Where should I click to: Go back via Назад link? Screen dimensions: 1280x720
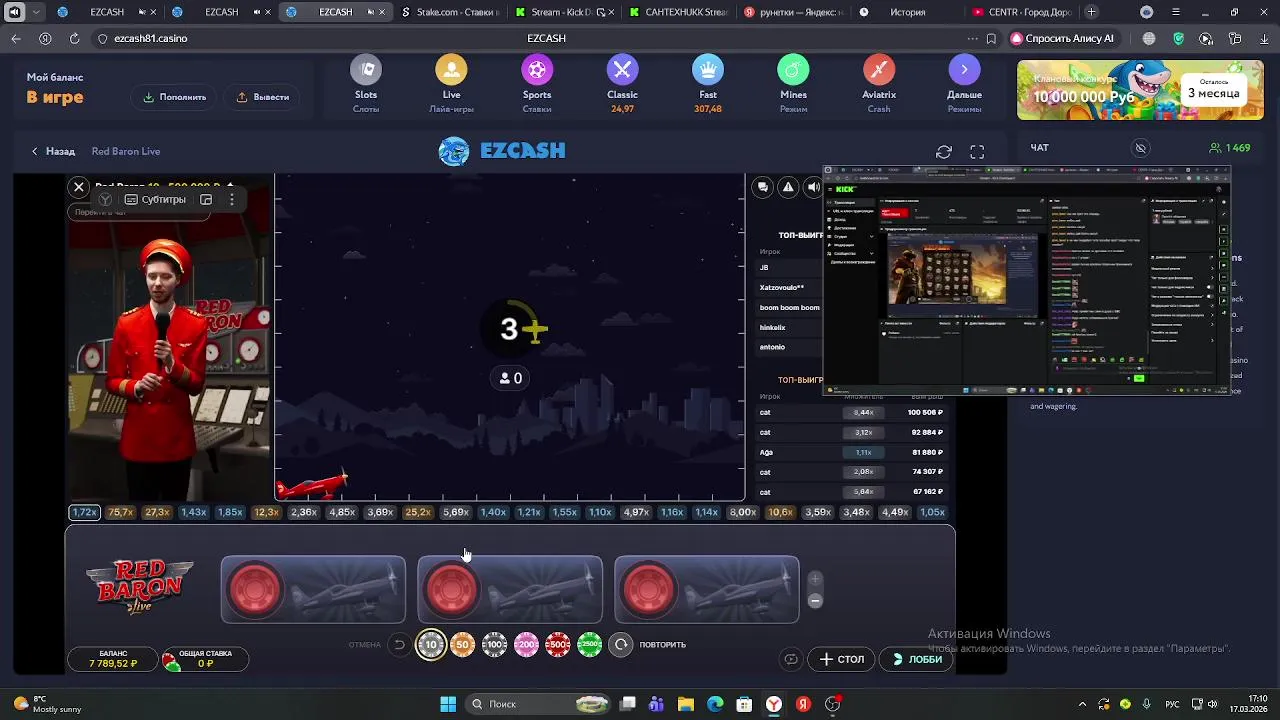click(x=53, y=151)
